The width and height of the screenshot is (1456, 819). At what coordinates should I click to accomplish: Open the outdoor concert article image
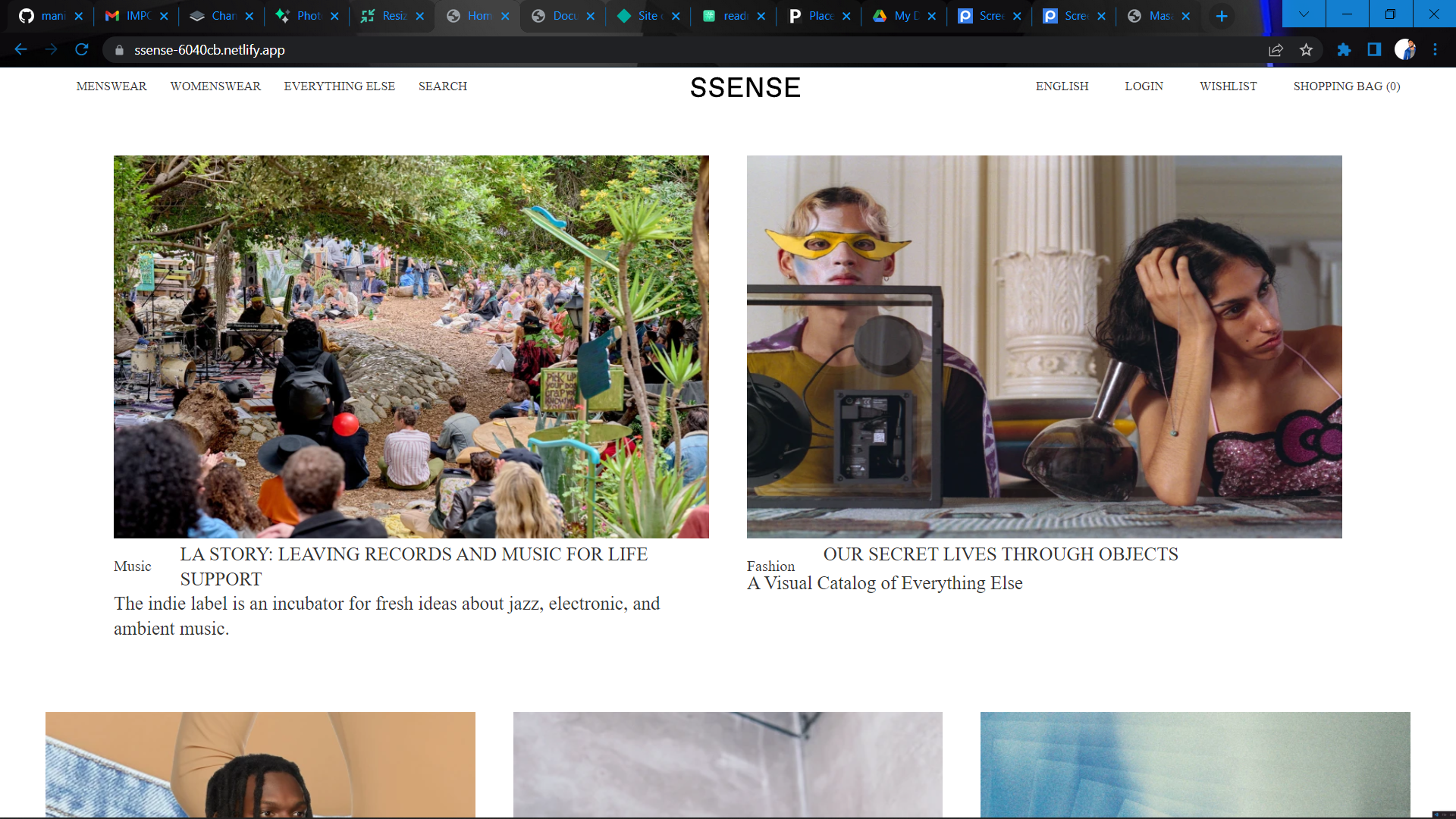coord(411,347)
